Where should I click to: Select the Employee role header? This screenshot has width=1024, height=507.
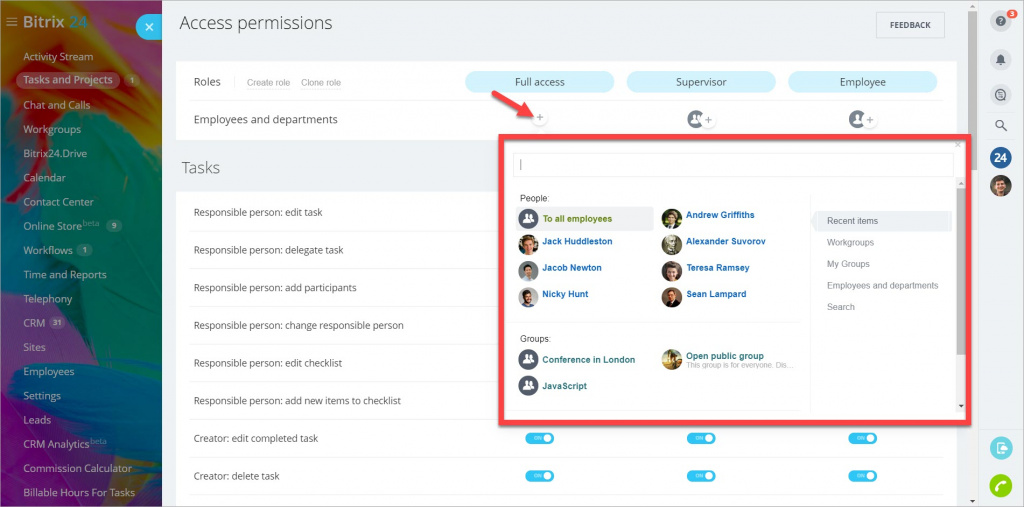pos(863,82)
